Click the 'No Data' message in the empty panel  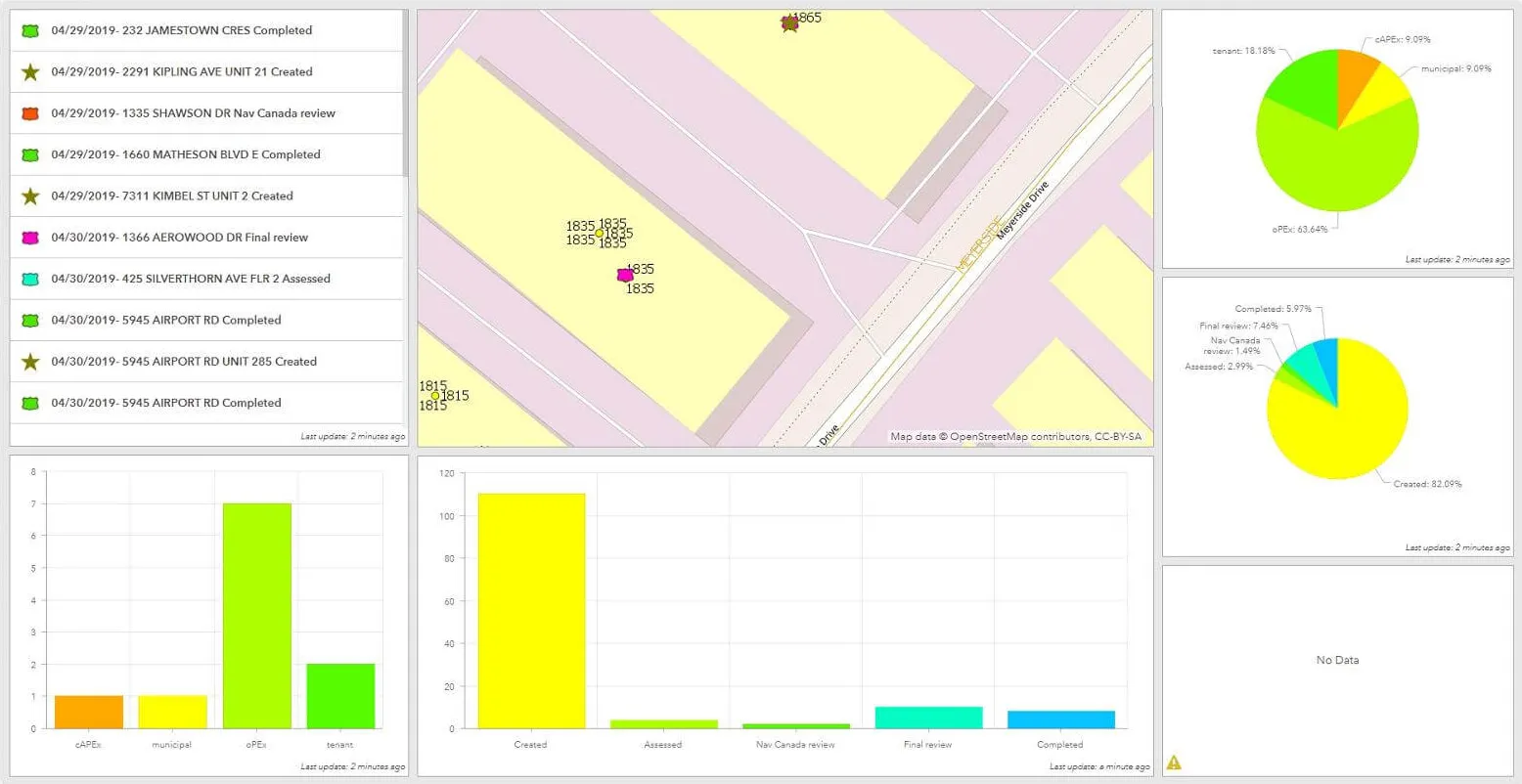(x=1337, y=660)
